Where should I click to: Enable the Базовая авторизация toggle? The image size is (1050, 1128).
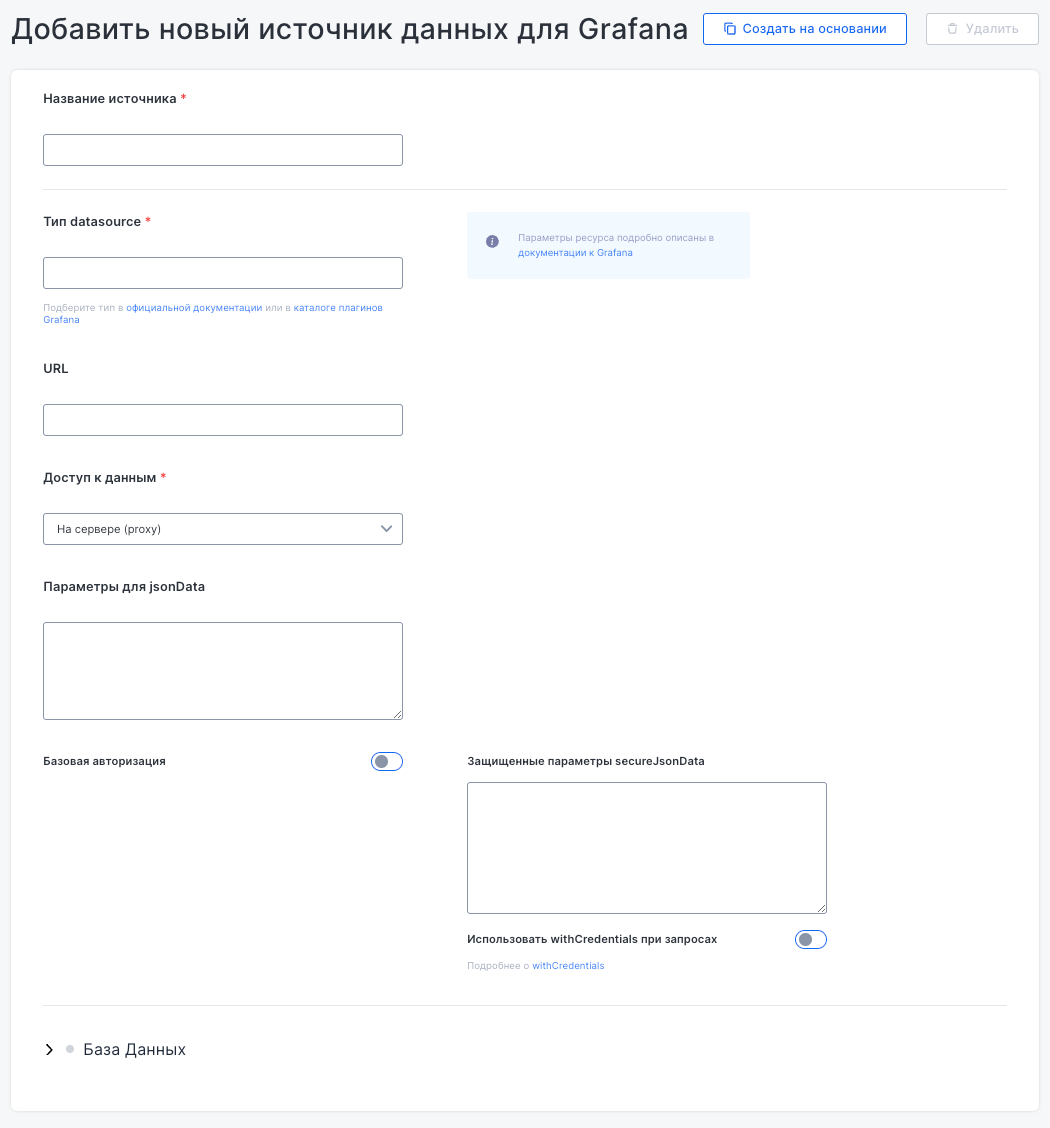[x=386, y=762]
